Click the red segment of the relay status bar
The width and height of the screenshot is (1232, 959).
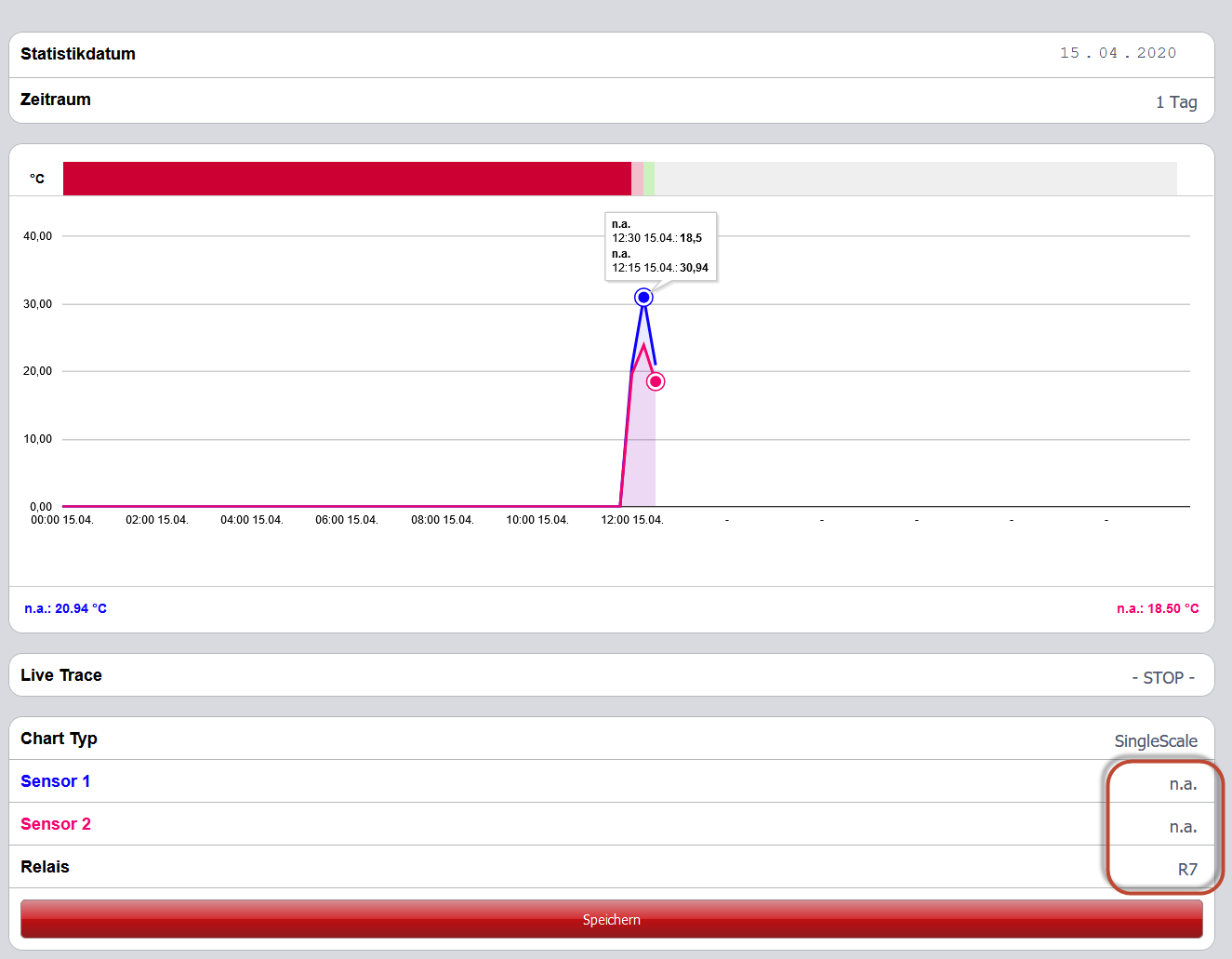[347, 179]
